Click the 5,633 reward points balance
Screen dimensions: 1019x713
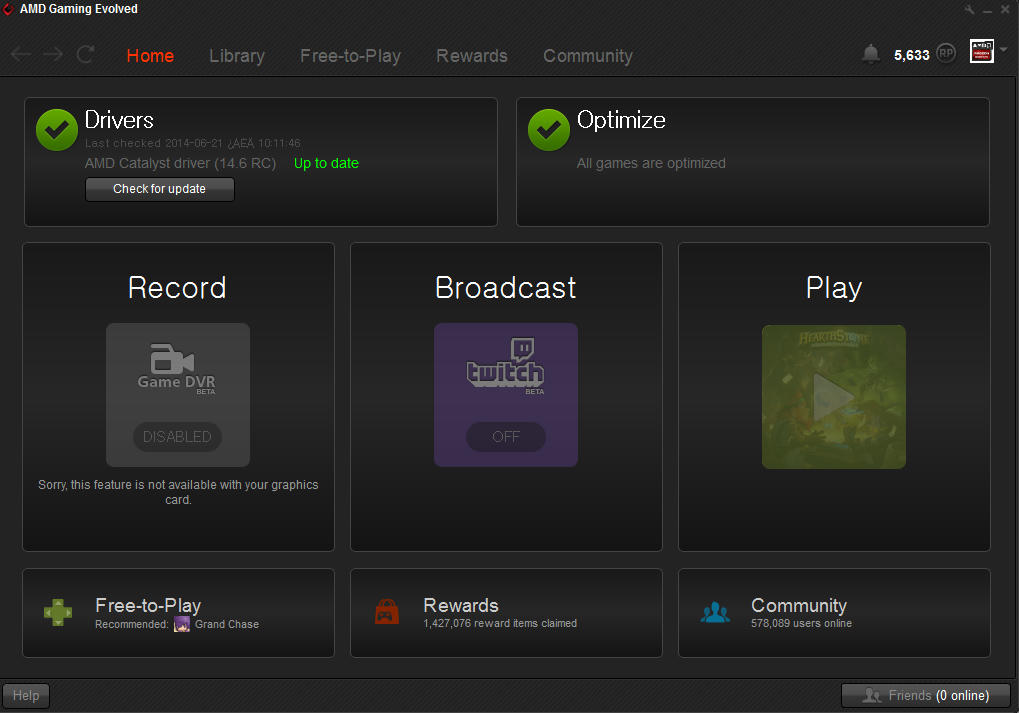[912, 55]
